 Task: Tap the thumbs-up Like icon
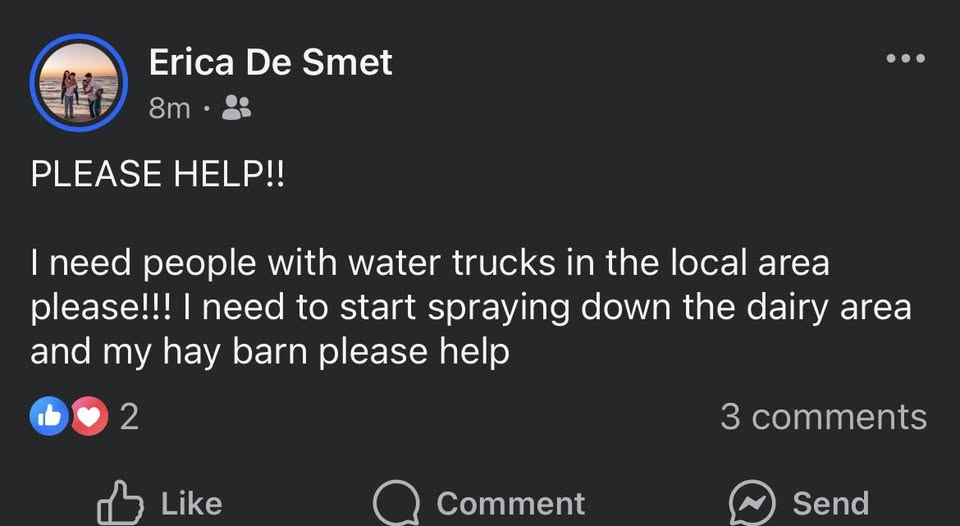coord(120,503)
